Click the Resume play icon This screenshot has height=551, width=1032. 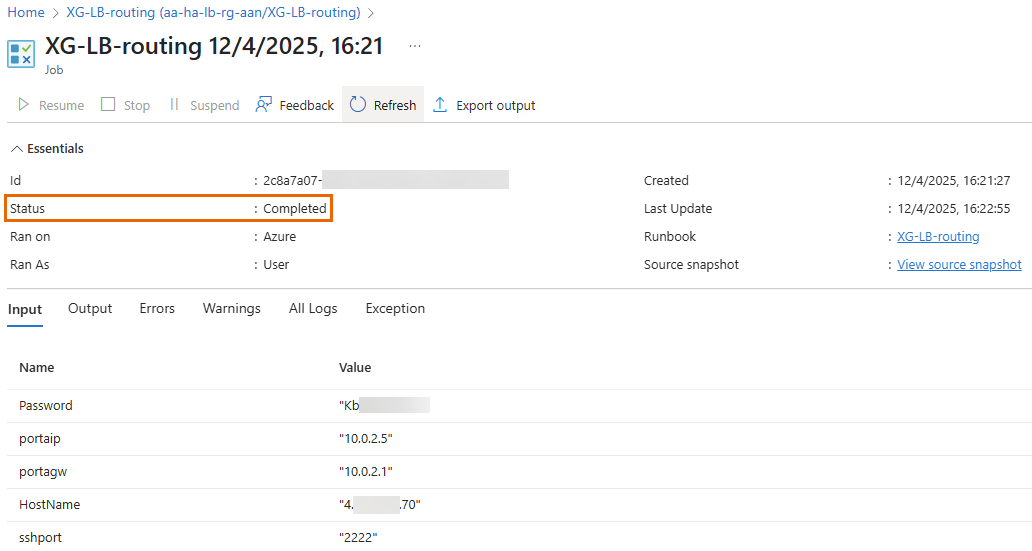pyautogui.click(x=24, y=105)
